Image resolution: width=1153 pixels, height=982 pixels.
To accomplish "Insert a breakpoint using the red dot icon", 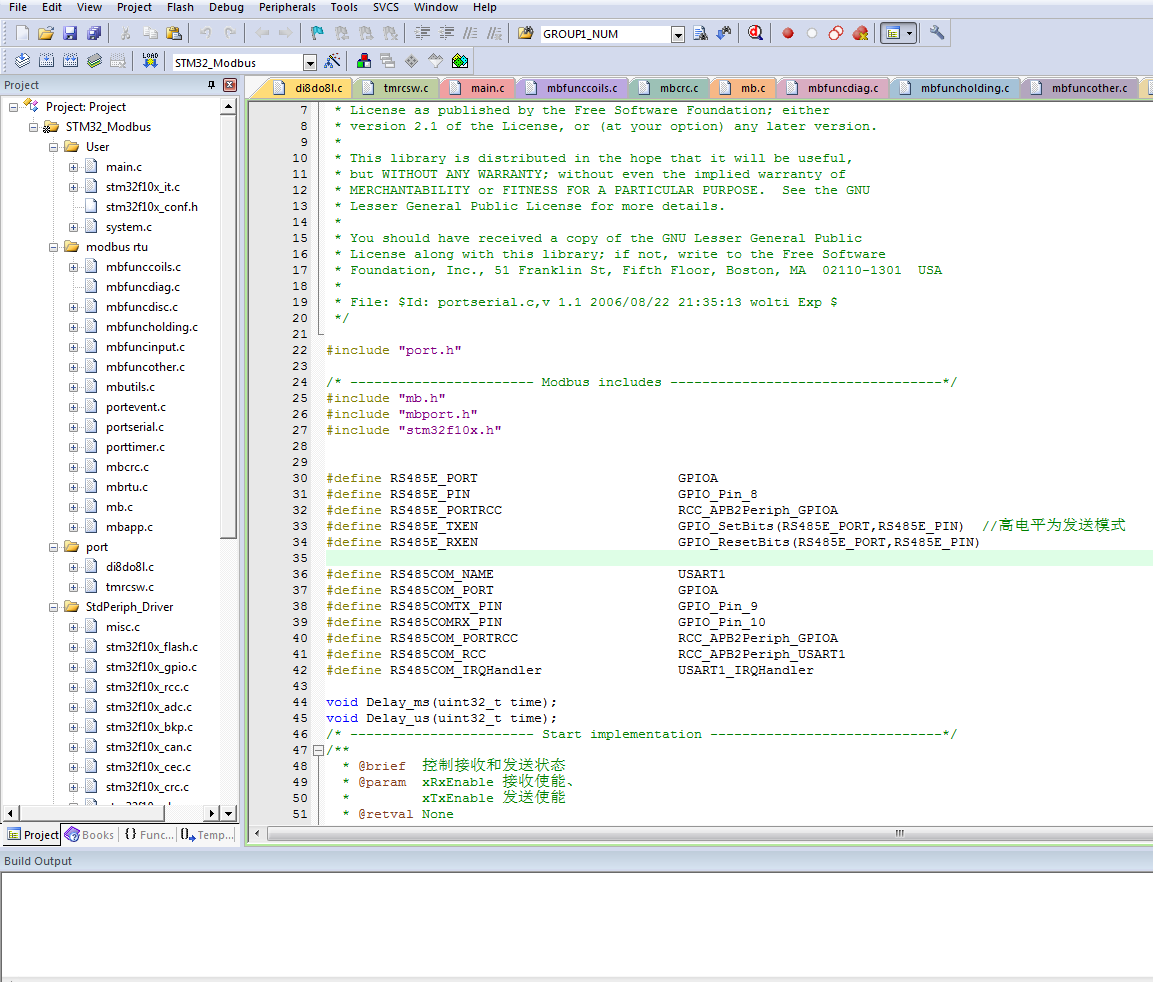I will (788, 32).
